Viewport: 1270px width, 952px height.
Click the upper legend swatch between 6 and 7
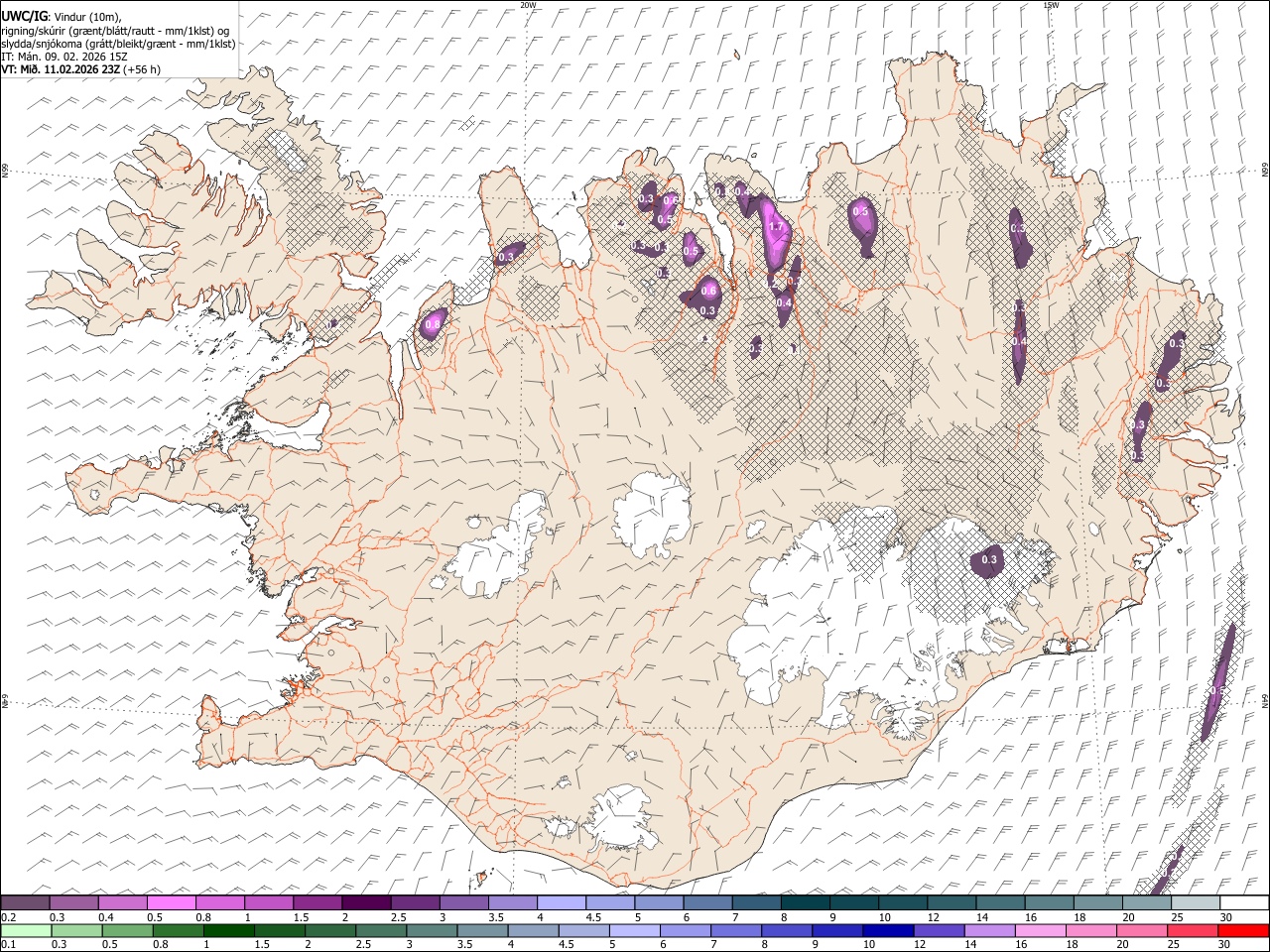[x=708, y=902]
